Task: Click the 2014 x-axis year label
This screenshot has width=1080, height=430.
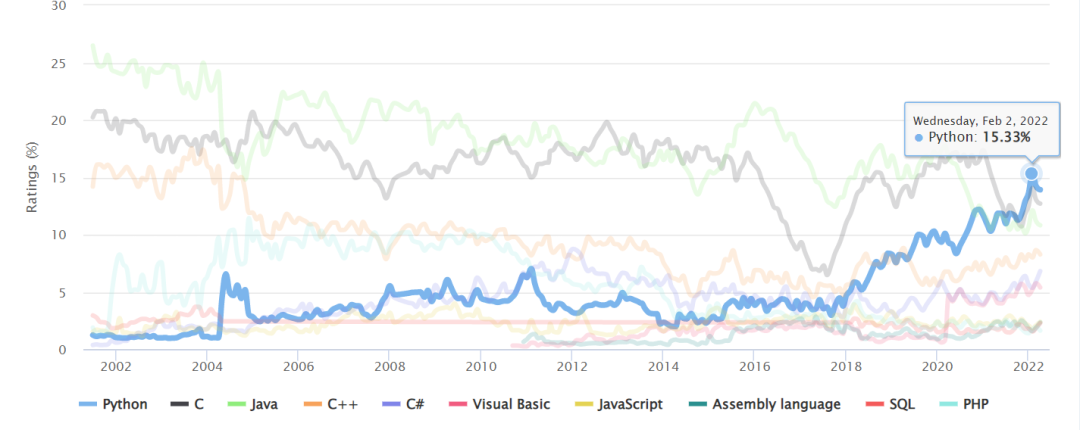Action: tap(664, 367)
